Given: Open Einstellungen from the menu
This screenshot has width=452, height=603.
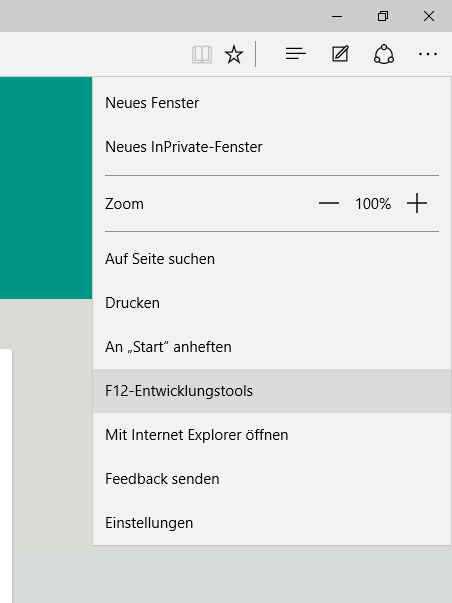Looking at the screenshot, I should [x=272, y=523].
